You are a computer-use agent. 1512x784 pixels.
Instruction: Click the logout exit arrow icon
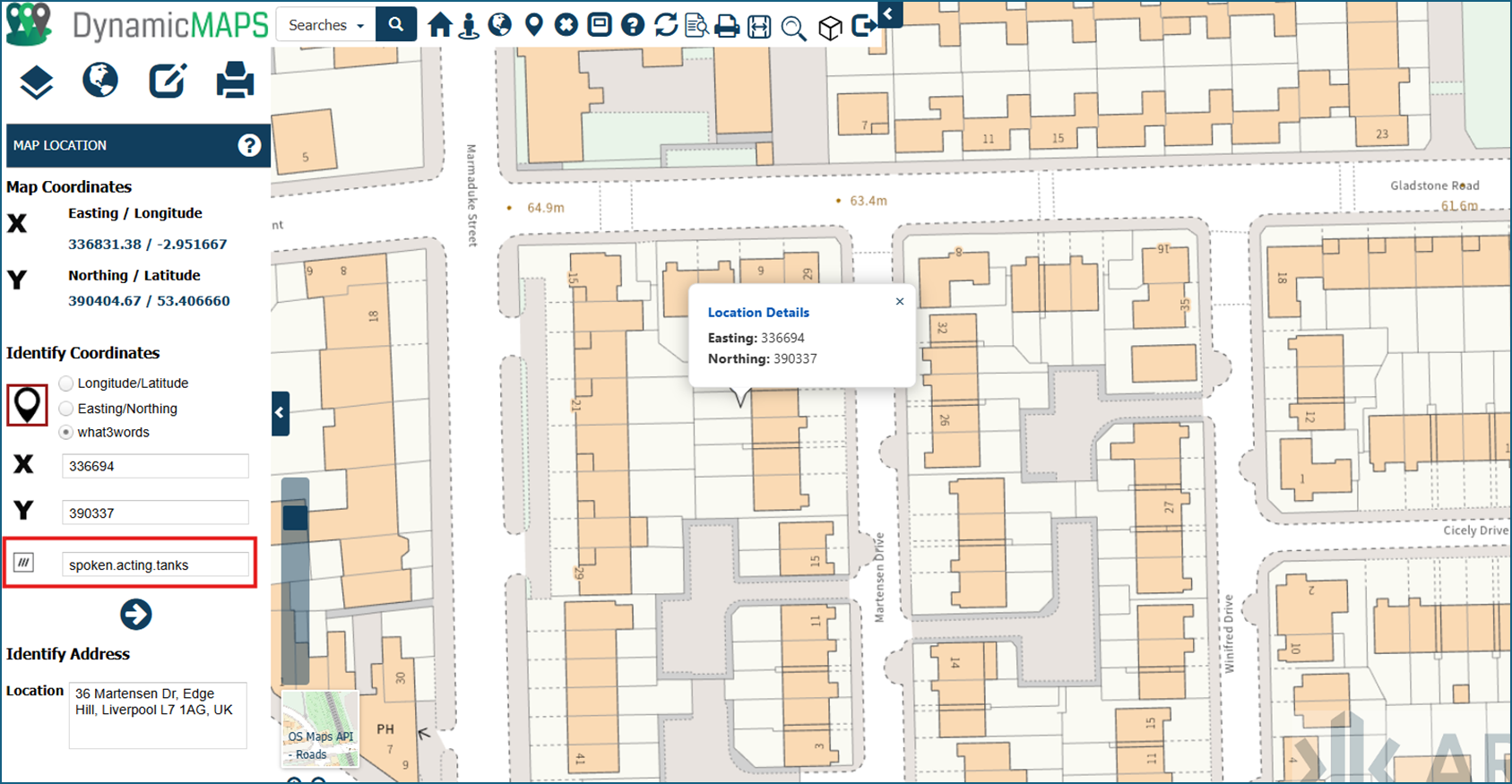point(864,26)
